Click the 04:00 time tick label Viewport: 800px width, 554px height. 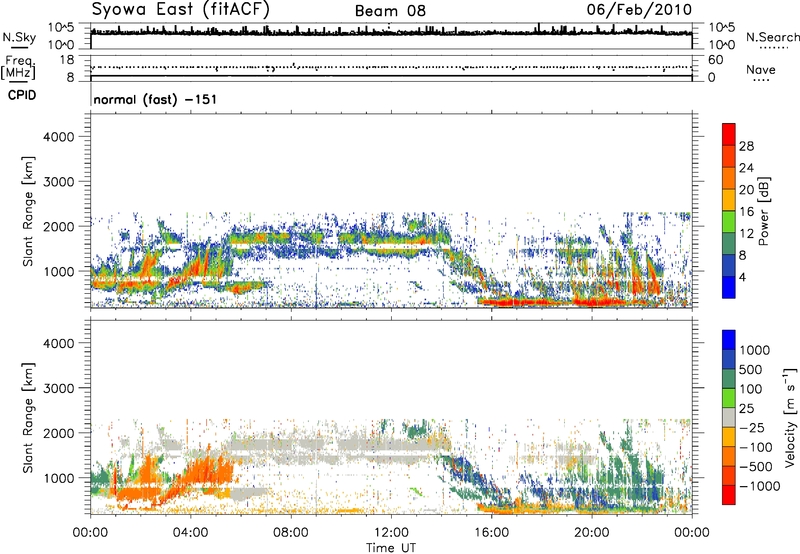click(190, 533)
